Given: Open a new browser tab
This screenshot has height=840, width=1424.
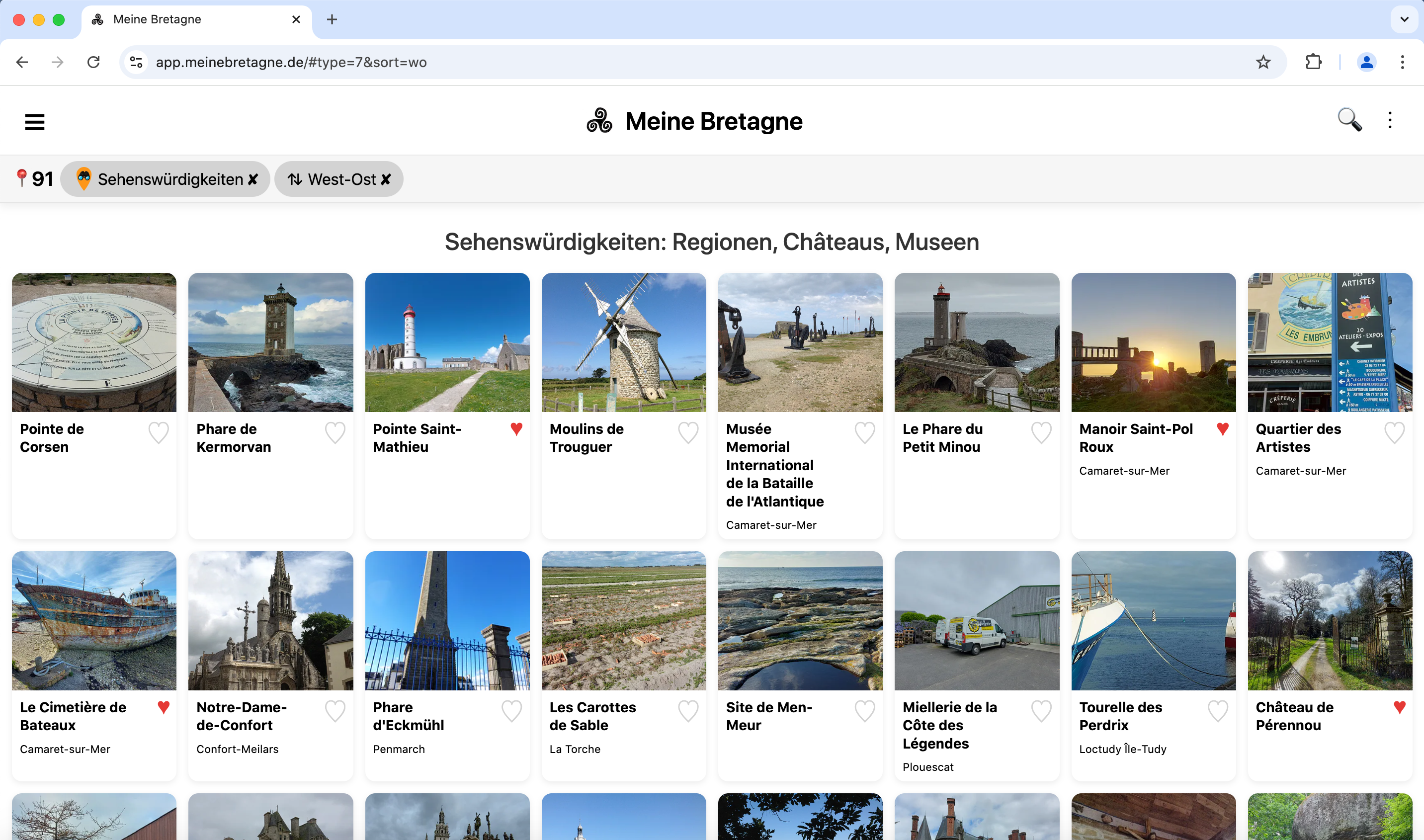Looking at the screenshot, I should point(332,19).
